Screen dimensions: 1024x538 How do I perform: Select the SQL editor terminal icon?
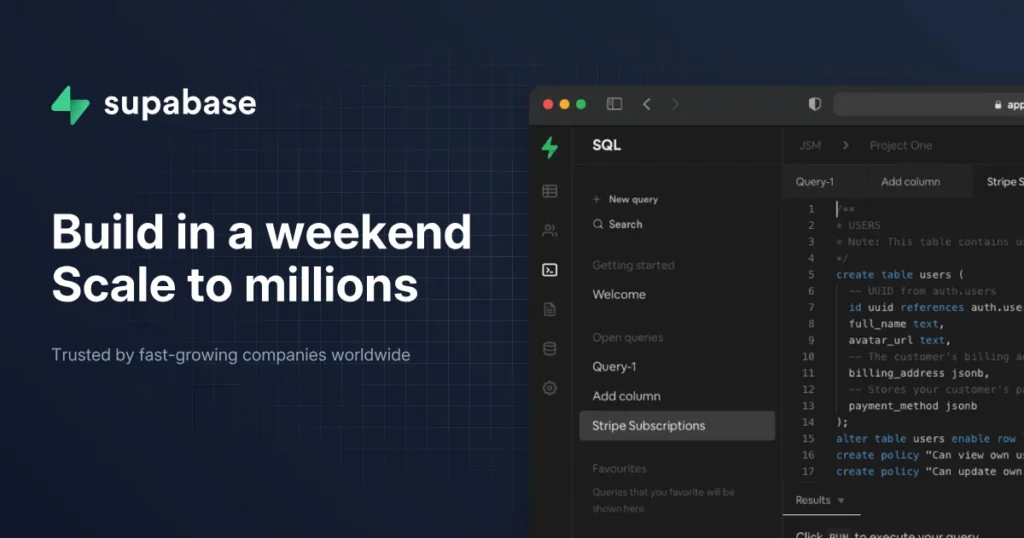(550, 270)
